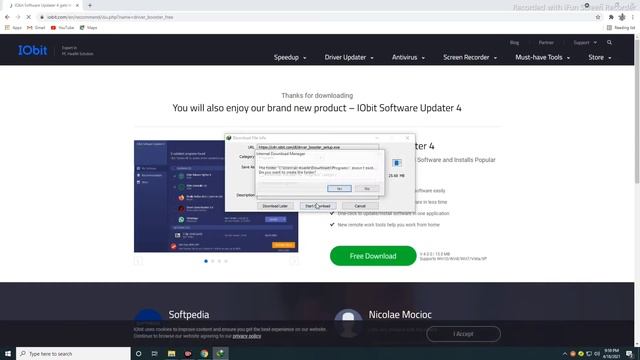This screenshot has width=640, height=360.
Task: Open the browser Extensions puzzle icon
Action: (611, 17)
